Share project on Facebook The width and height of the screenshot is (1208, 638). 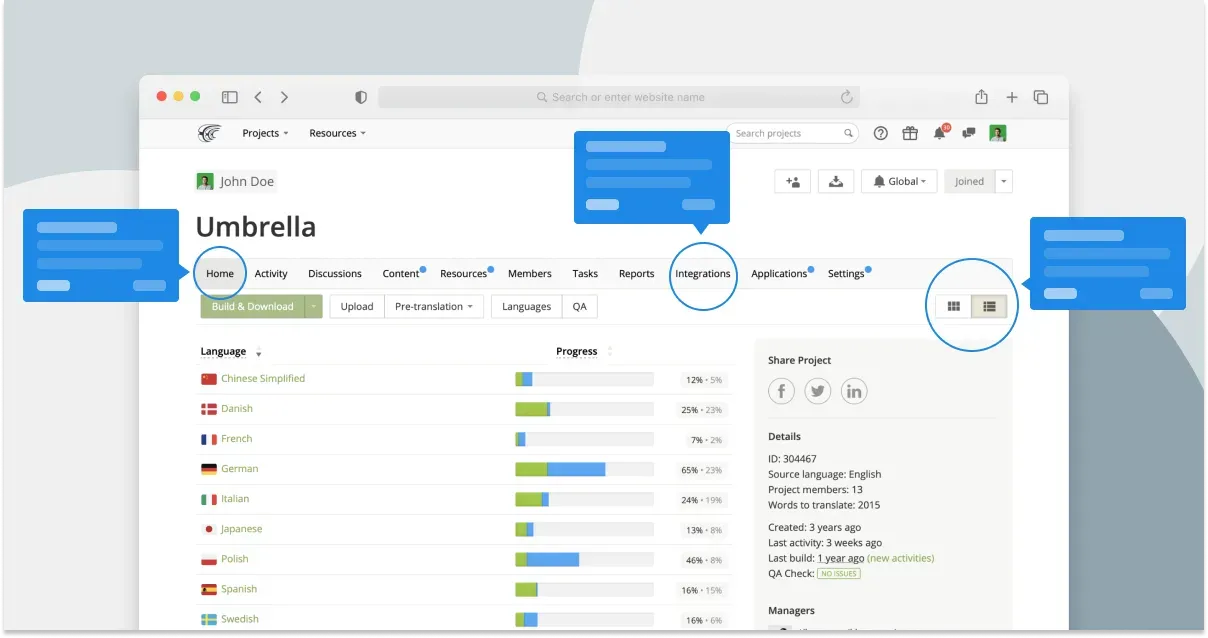(781, 391)
